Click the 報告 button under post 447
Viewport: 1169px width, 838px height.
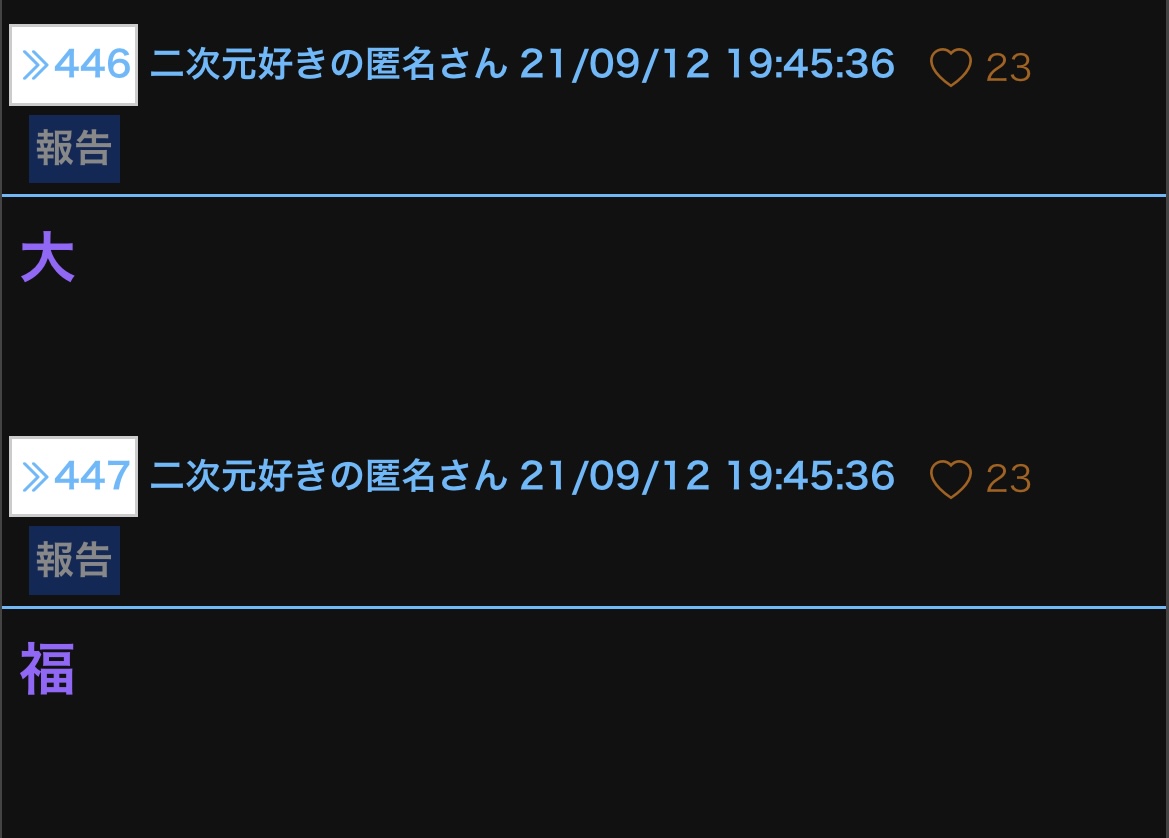[74, 560]
